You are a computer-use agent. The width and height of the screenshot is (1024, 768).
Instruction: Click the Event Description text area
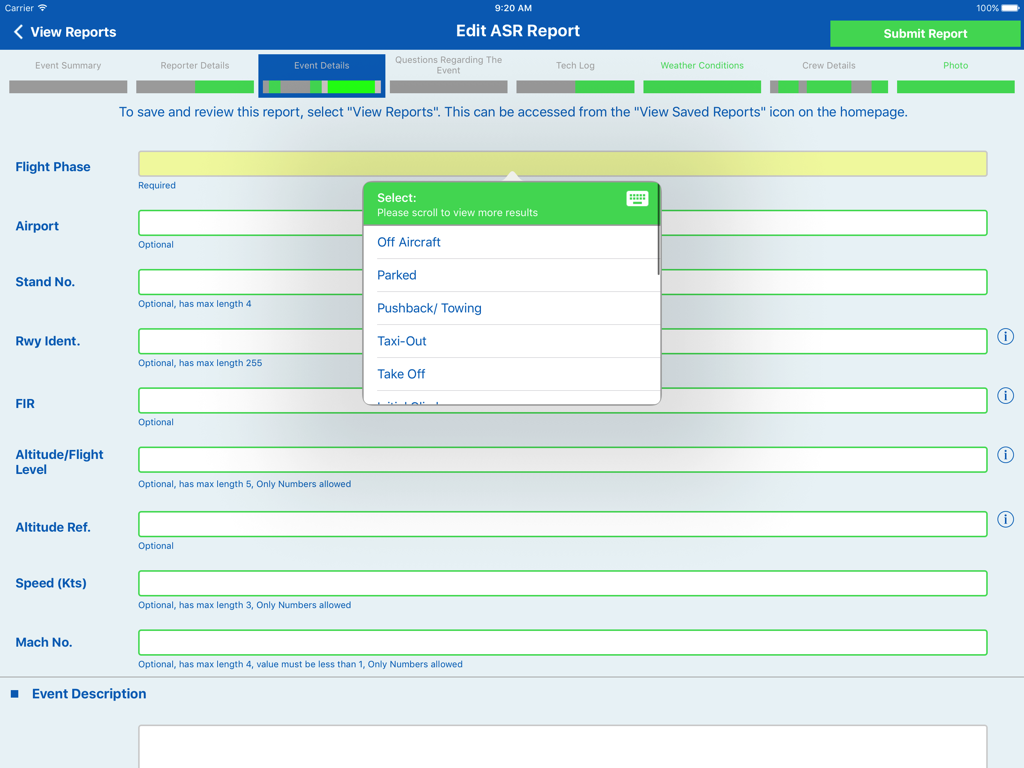click(562, 746)
